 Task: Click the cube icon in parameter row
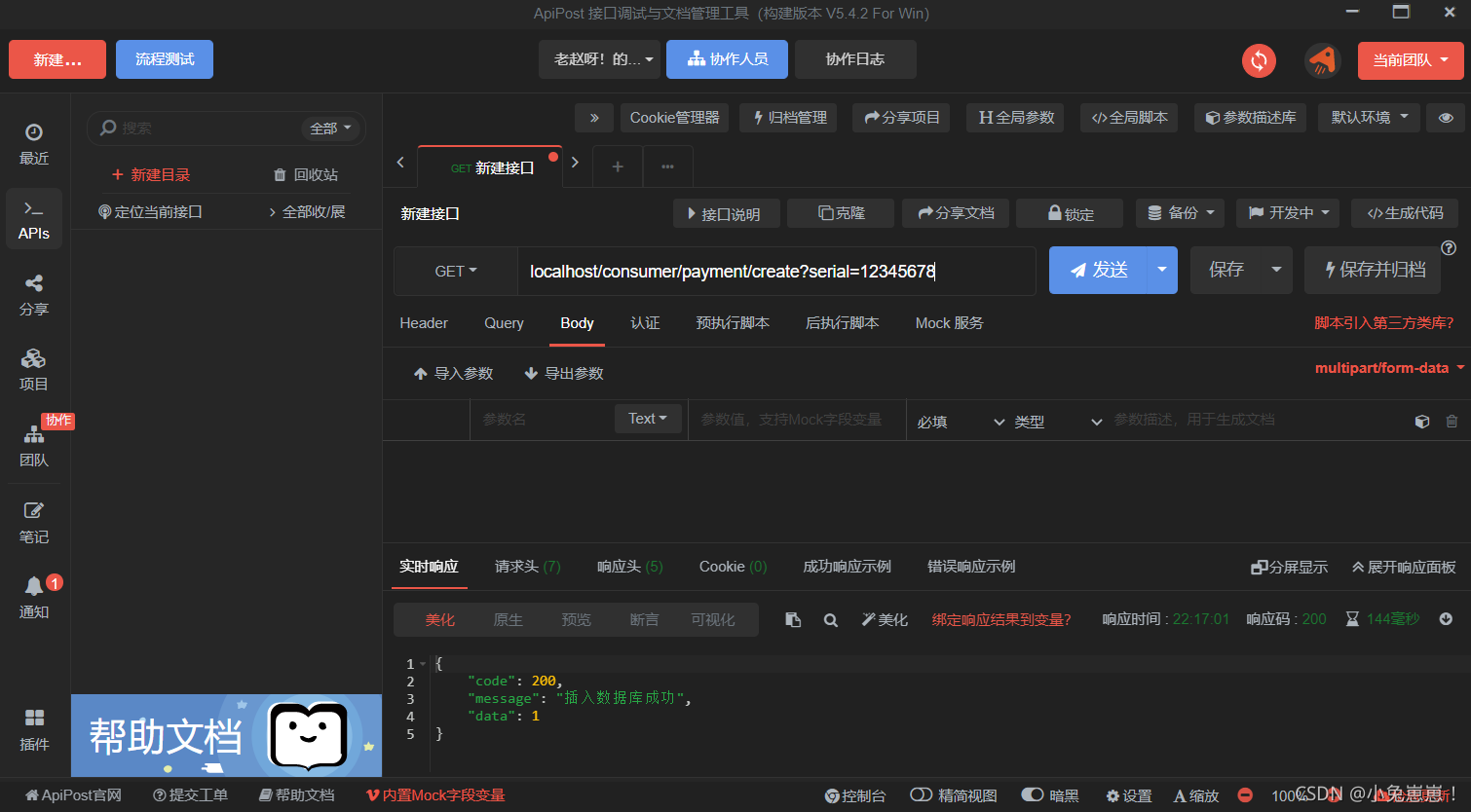pos(1422,422)
